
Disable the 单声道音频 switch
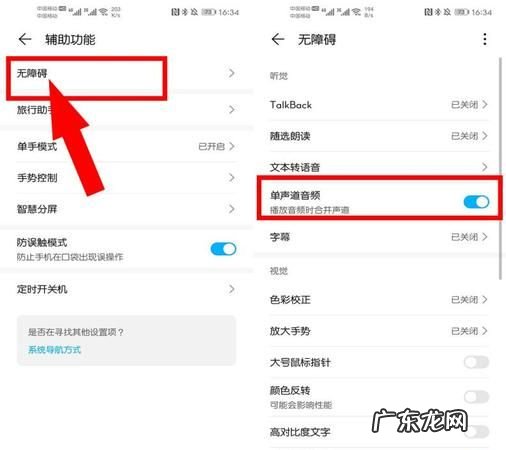tap(476, 202)
